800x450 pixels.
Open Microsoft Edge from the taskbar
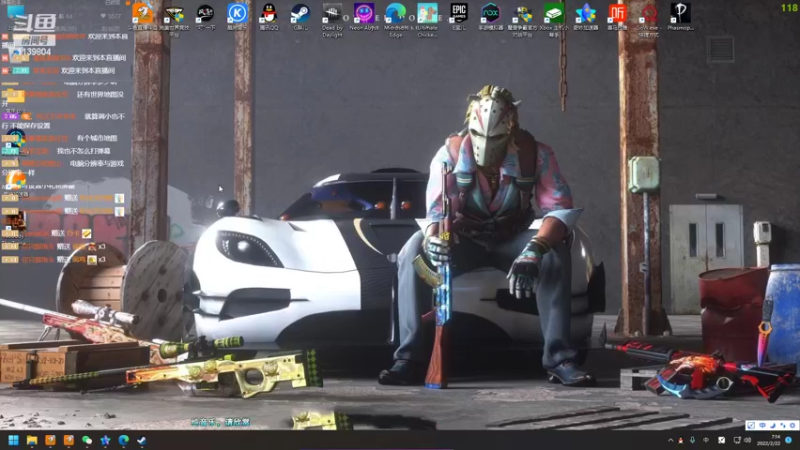pos(124,440)
